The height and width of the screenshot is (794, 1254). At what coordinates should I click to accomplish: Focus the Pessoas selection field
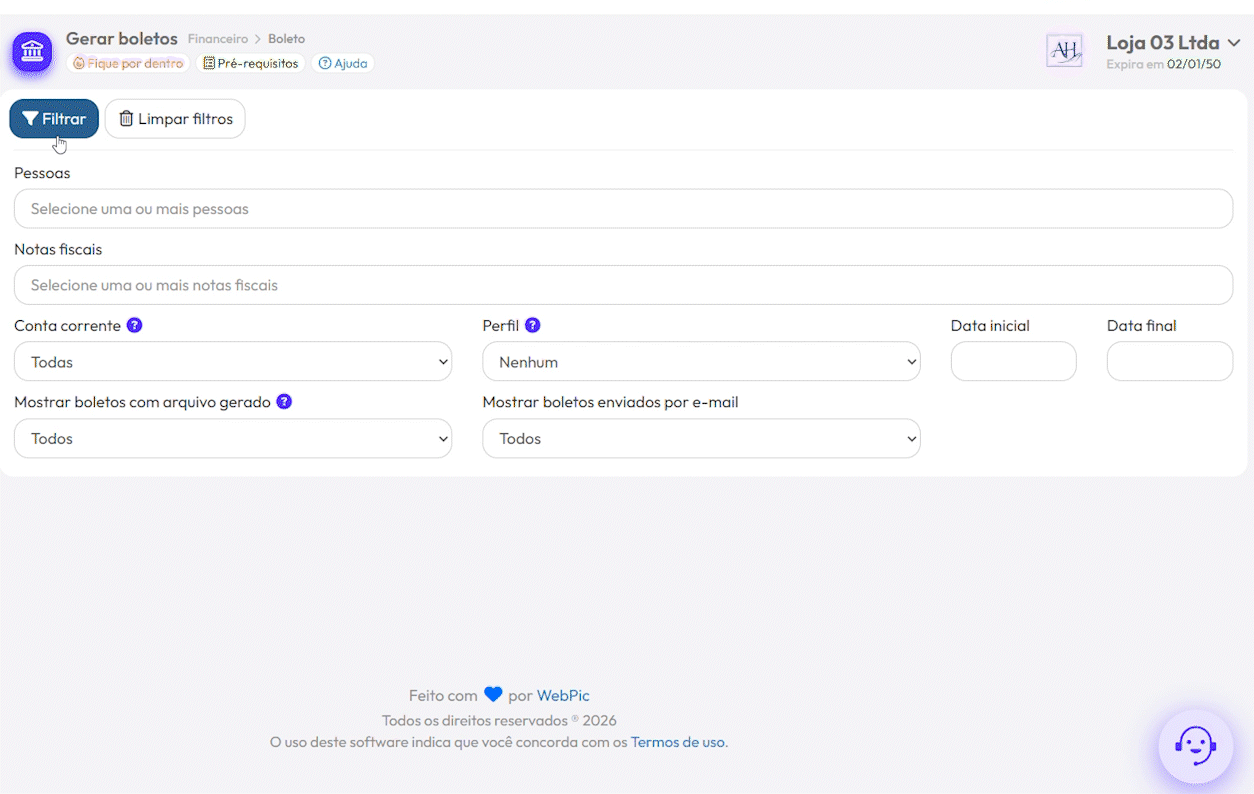click(623, 209)
